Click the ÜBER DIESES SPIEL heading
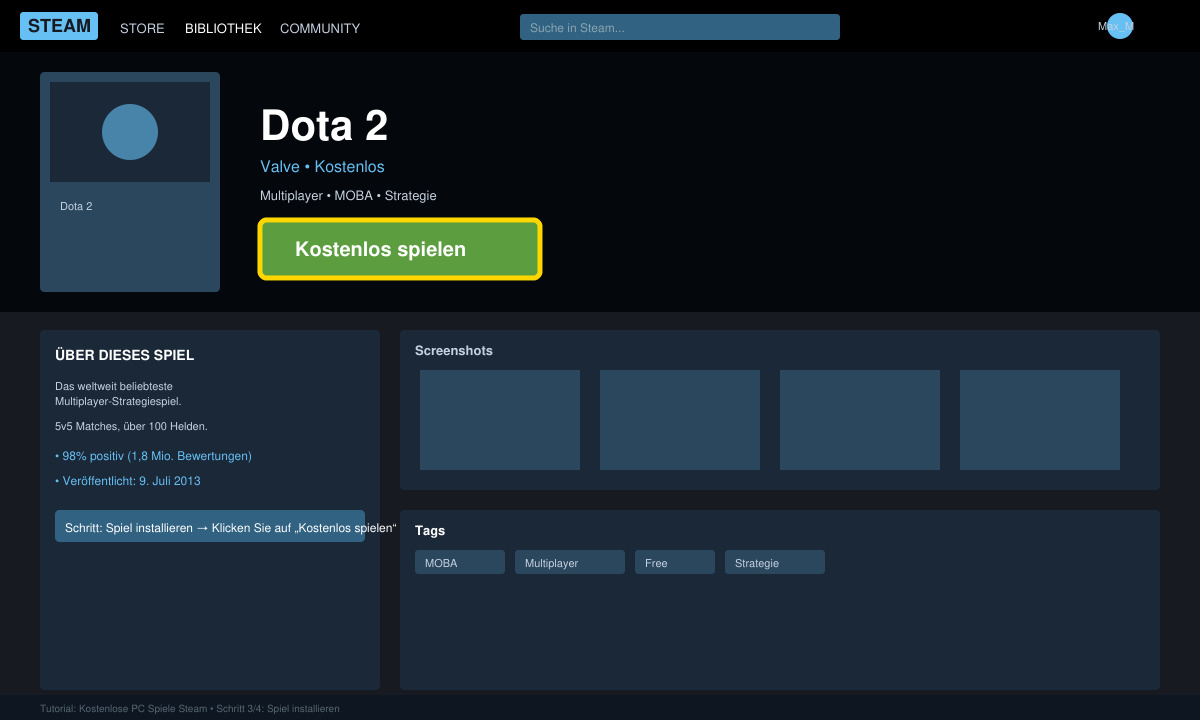Screen dimensions: 1200x720 (124, 355)
